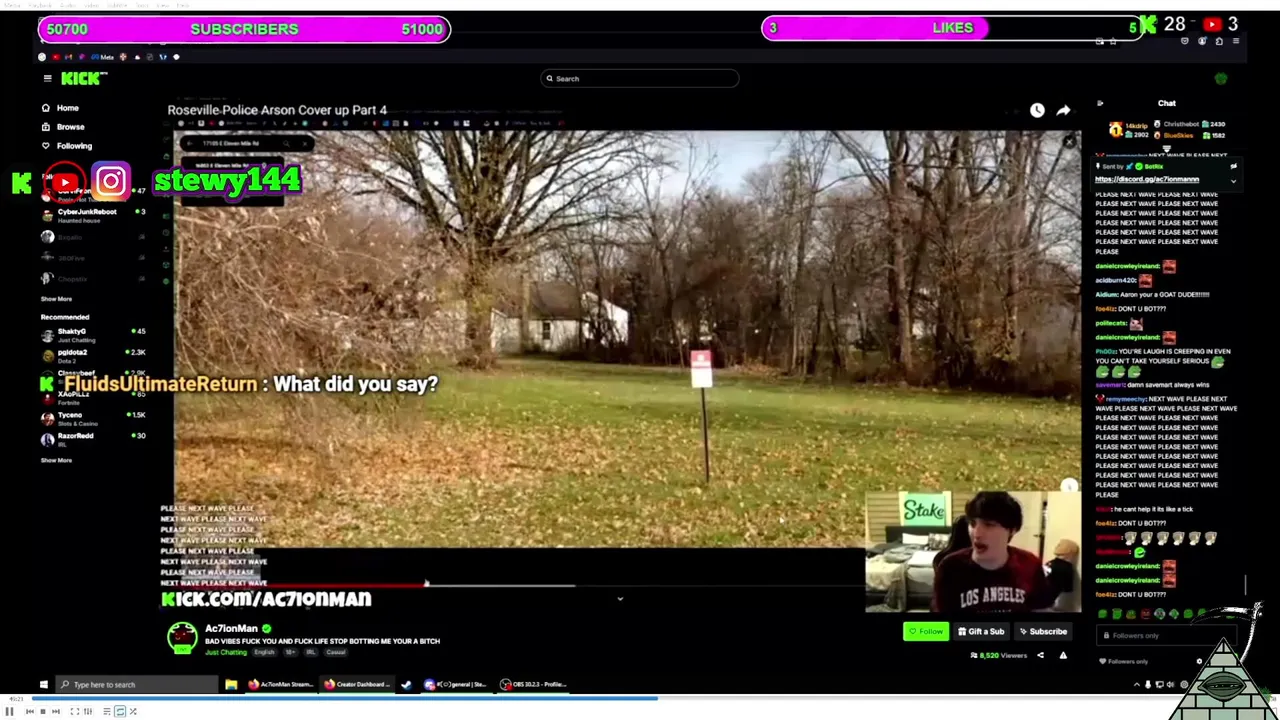Toggle loop repeat mode
The height and width of the screenshot is (720, 1280).
pos(120,711)
